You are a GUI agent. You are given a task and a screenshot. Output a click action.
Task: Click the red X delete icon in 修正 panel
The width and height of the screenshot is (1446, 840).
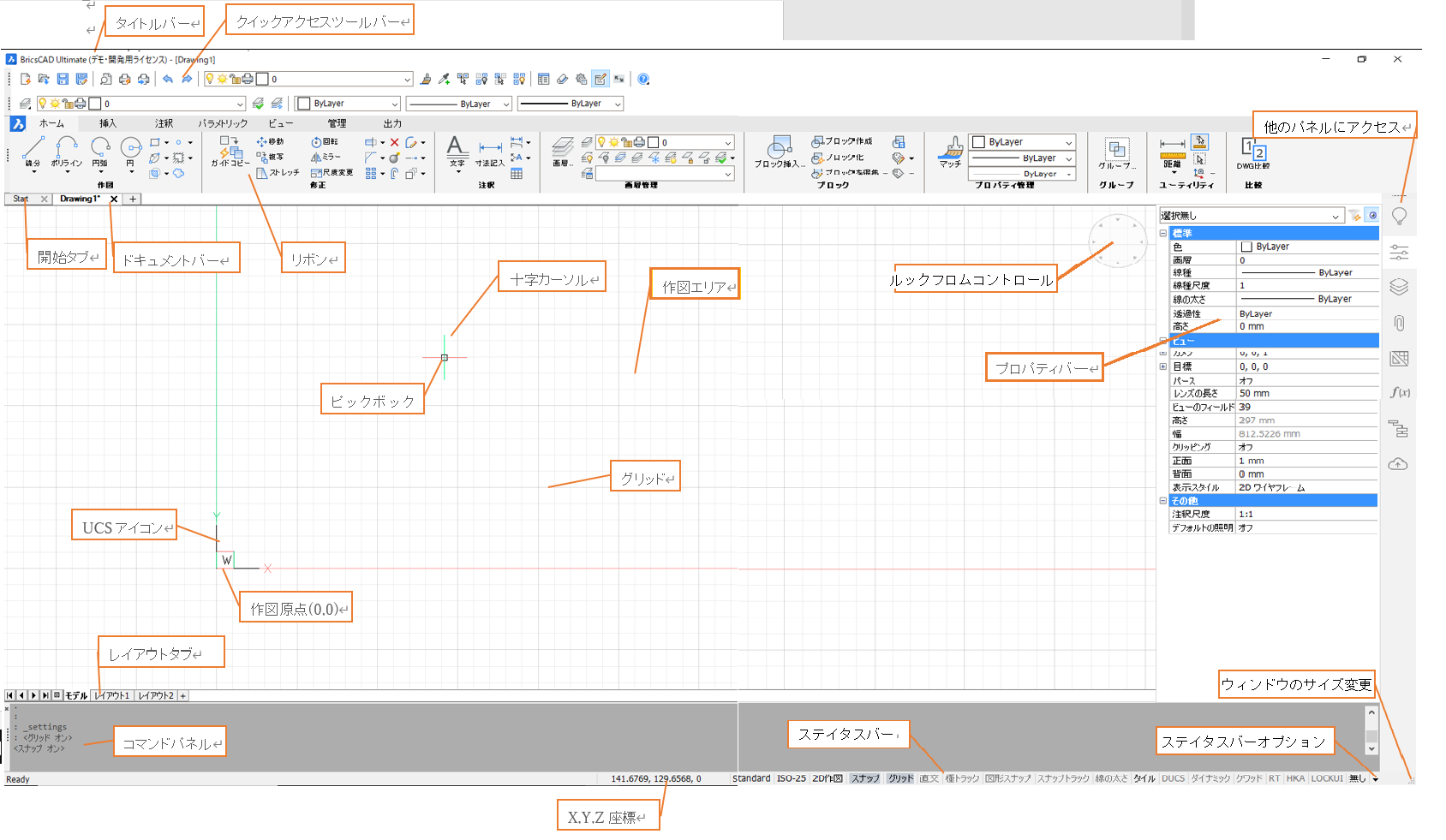[394, 142]
